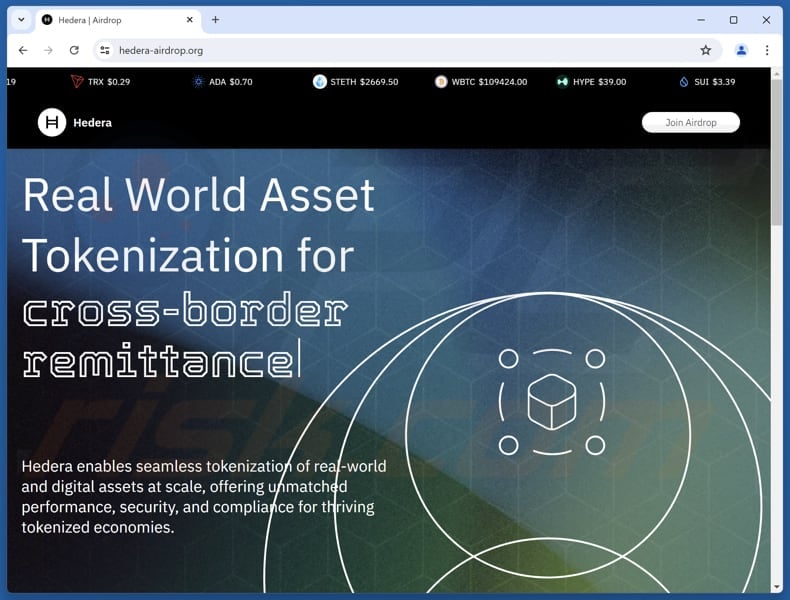Viewport: 790px width, 600px height.
Task: Open a new tab with the plus button
Action: pos(215,20)
